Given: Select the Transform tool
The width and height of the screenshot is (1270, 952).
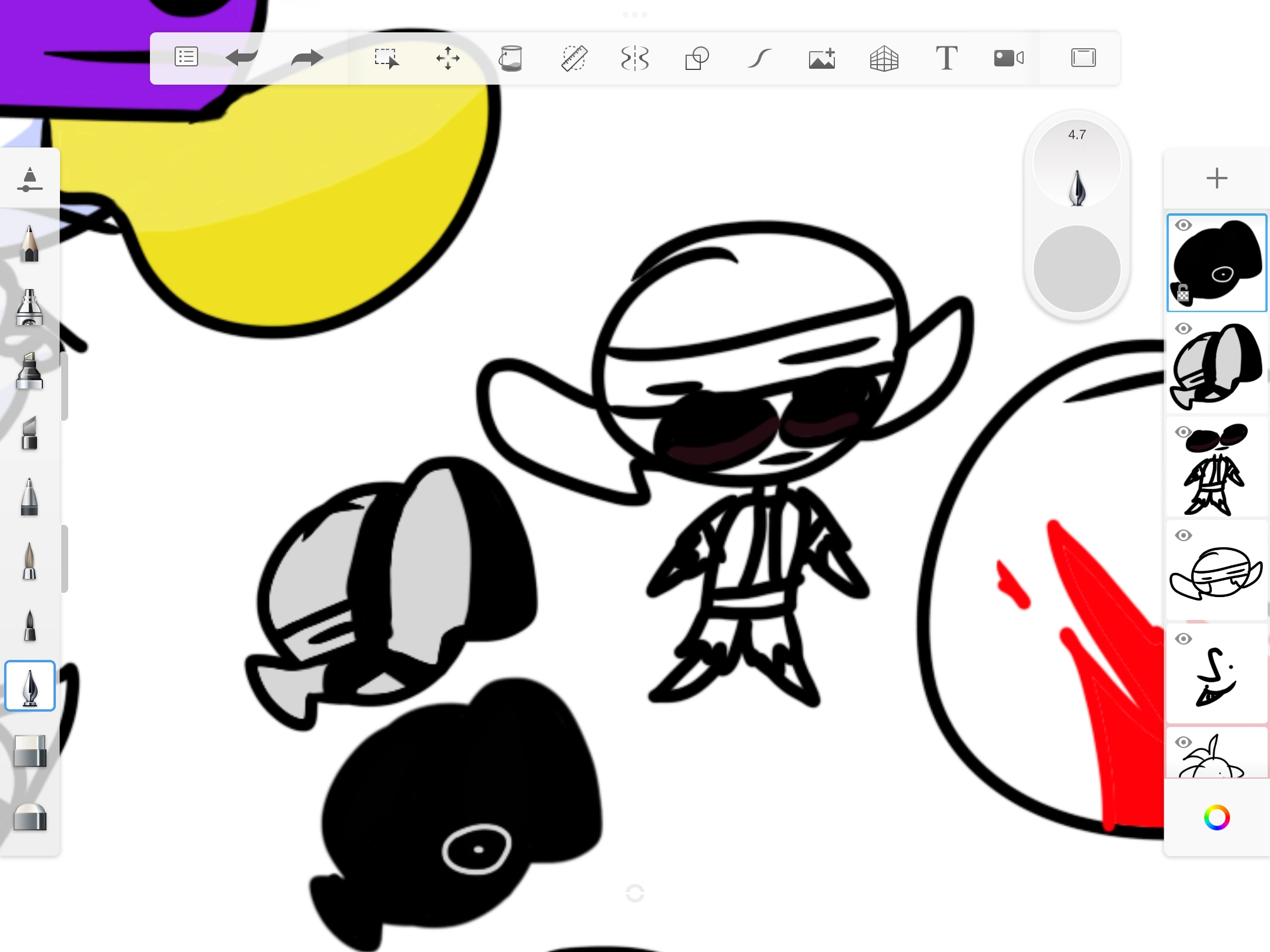Looking at the screenshot, I should tap(448, 59).
